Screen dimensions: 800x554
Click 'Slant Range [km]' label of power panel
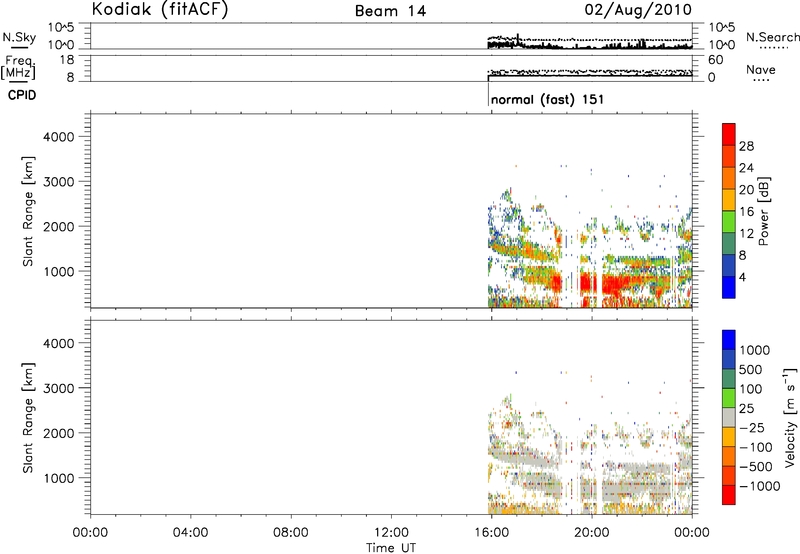click(x=28, y=211)
